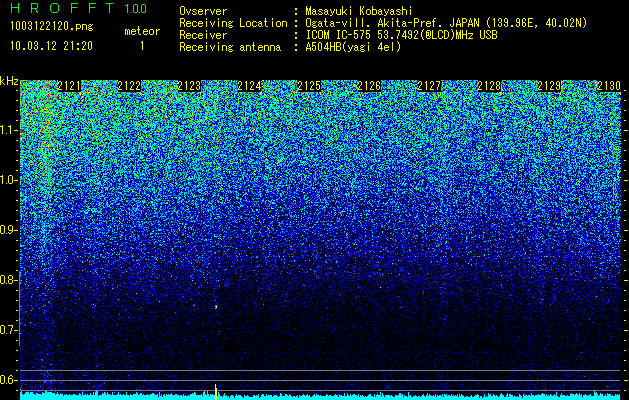This screenshot has height=400, width=629.
Task: Click the 1.0 kHz axis tick label
Action: pos(8,180)
